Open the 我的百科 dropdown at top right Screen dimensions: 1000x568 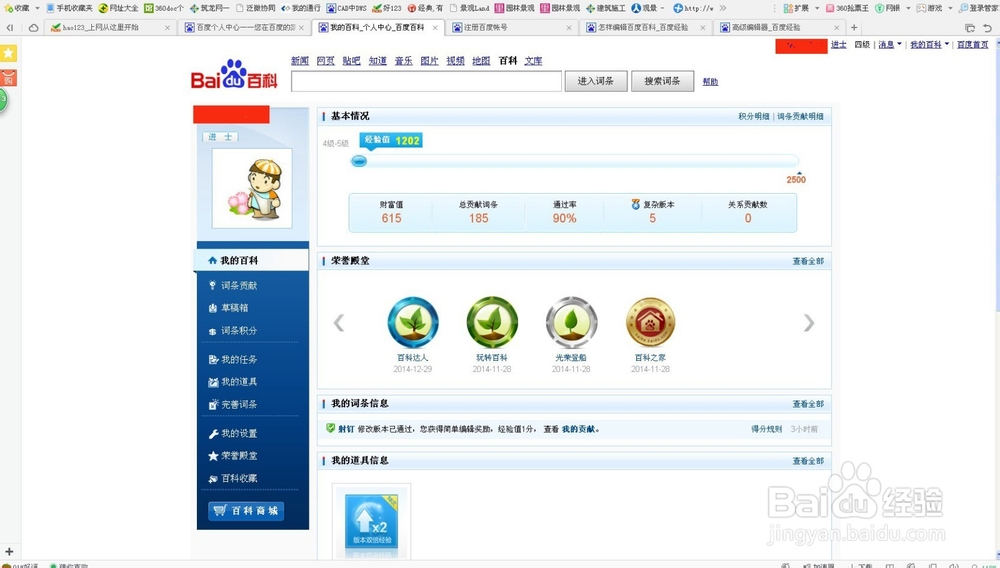coord(929,45)
